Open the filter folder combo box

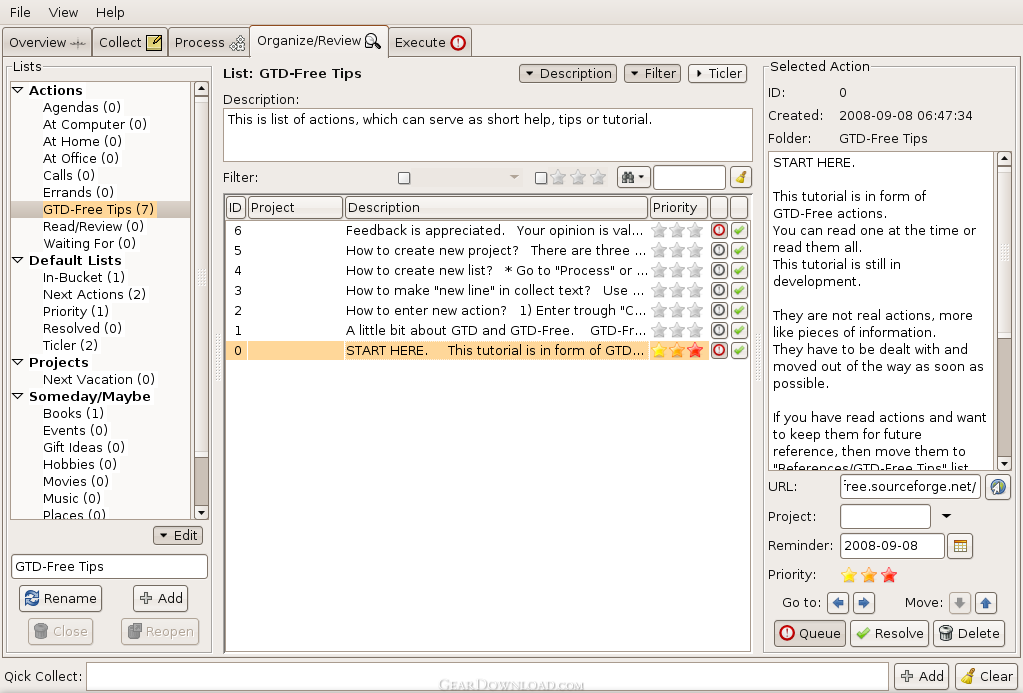point(468,177)
